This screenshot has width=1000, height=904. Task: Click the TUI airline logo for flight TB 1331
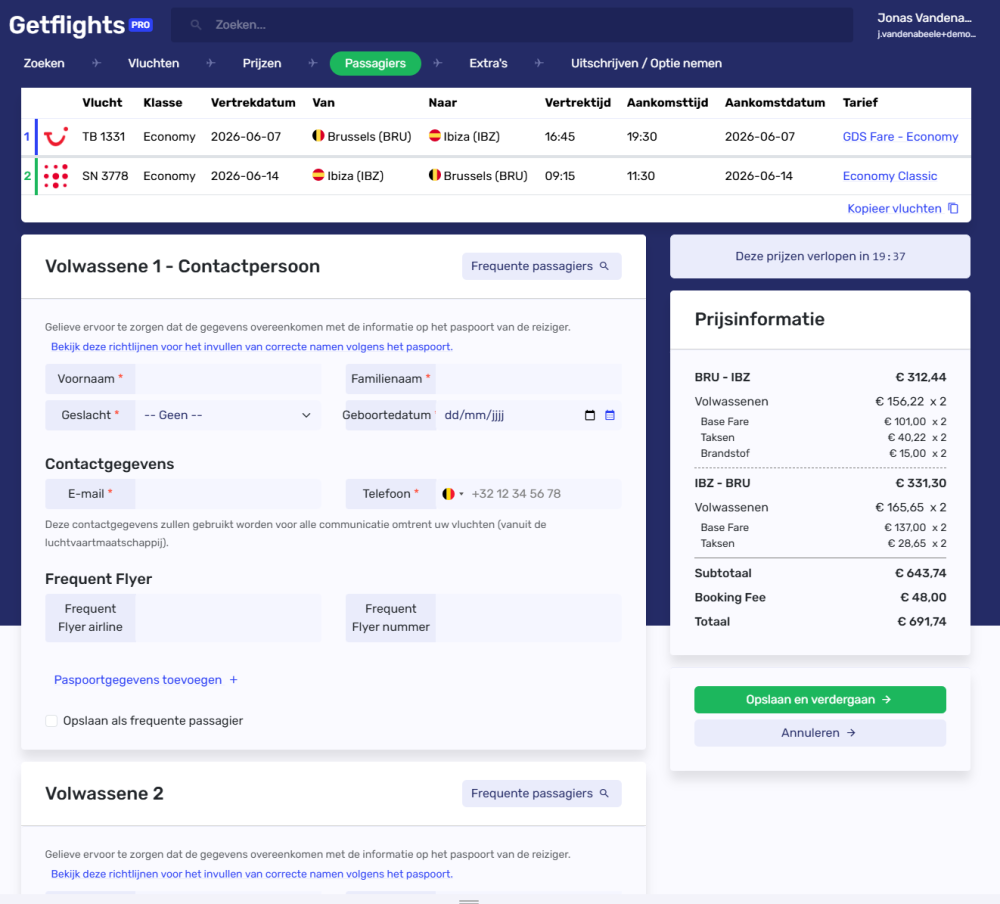[57, 136]
